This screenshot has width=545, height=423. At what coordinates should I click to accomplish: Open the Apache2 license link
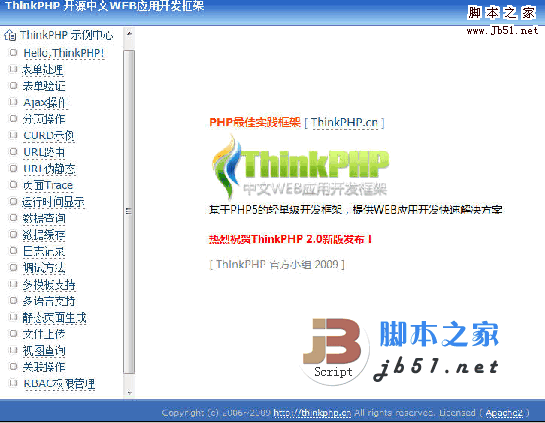point(504,413)
